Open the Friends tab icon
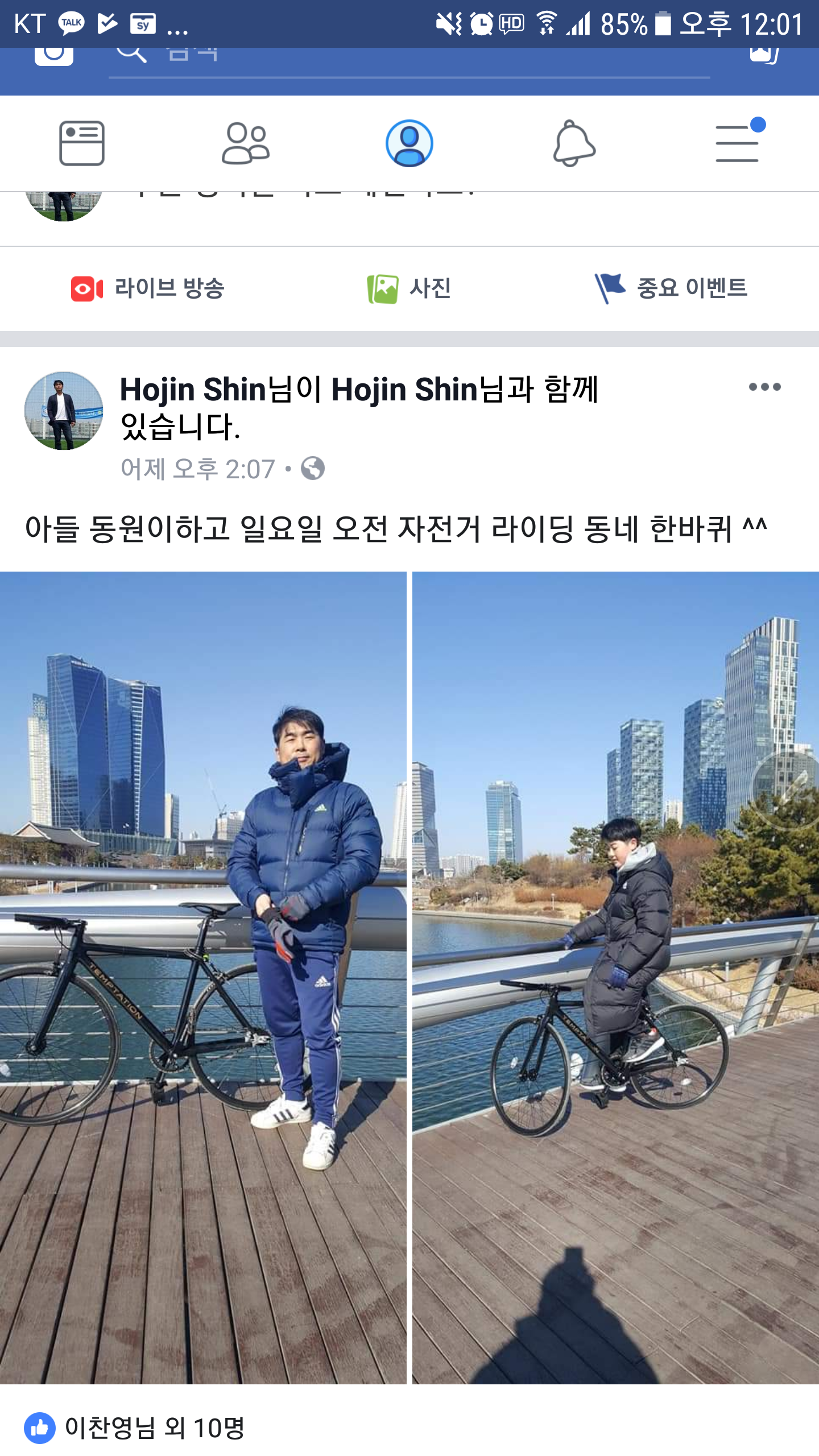819x1456 pixels. [246, 143]
